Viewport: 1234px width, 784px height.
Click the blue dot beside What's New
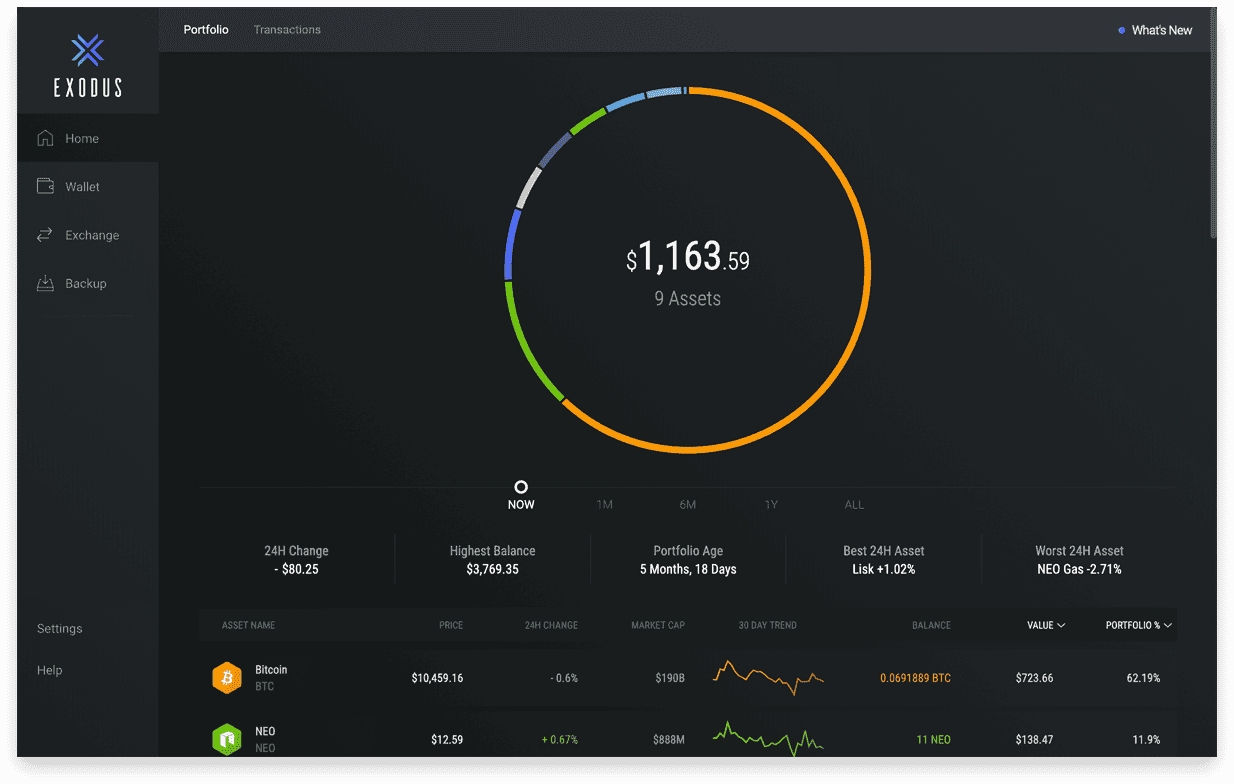(1122, 31)
